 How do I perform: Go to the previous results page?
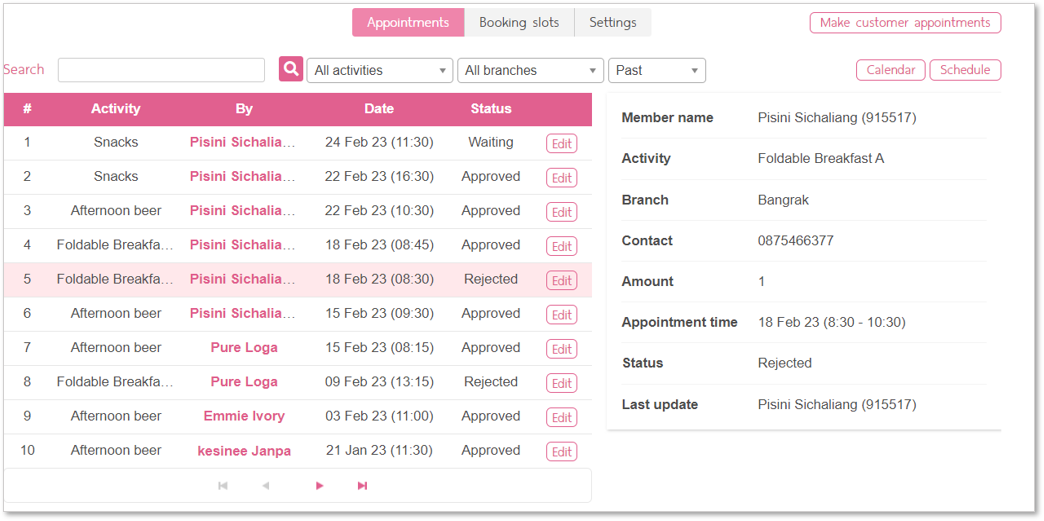pos(266,486)
